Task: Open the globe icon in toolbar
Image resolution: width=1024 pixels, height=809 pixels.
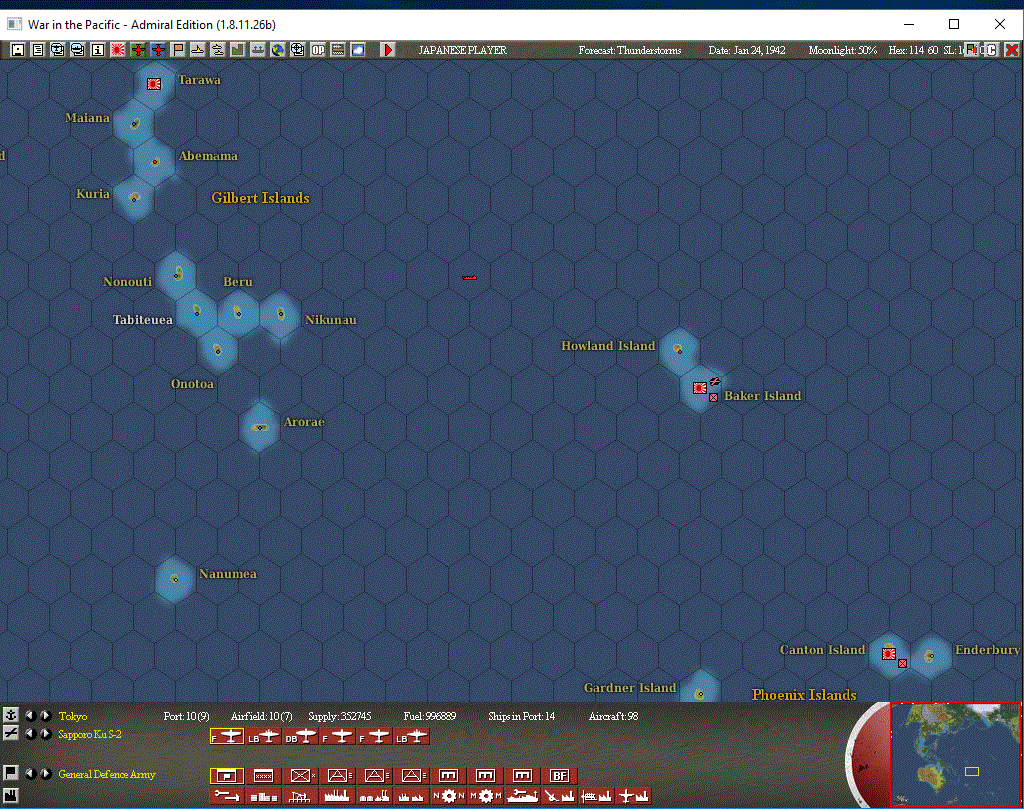Action: 278,50
